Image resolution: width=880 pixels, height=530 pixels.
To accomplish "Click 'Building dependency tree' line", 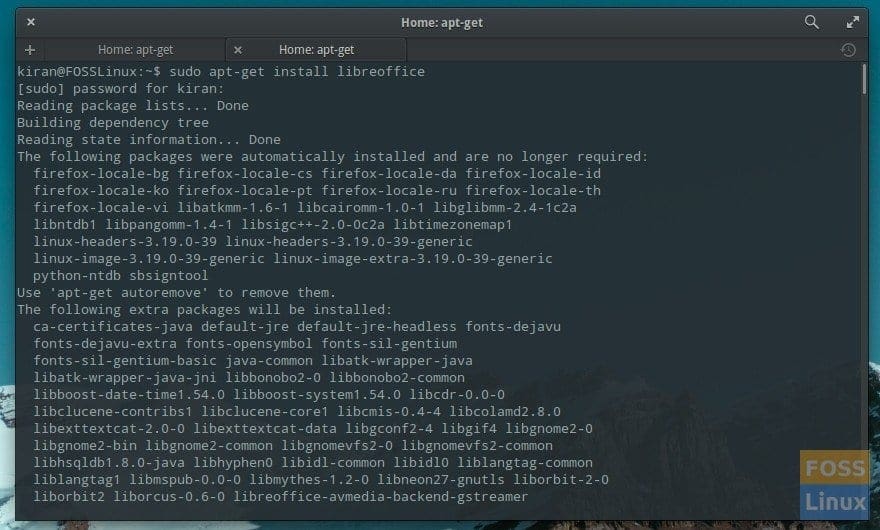I will pos(113,122).
